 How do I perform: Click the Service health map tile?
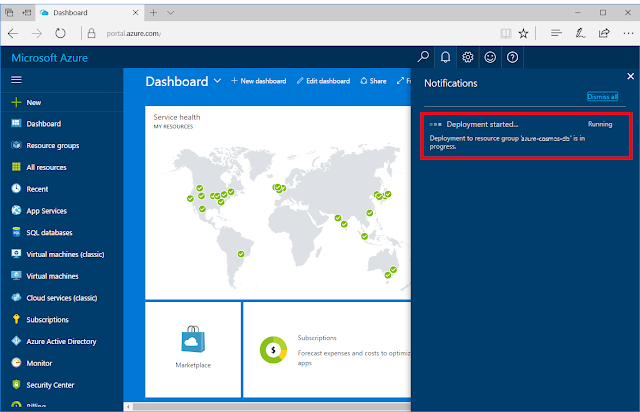click(x=278, y=203)
